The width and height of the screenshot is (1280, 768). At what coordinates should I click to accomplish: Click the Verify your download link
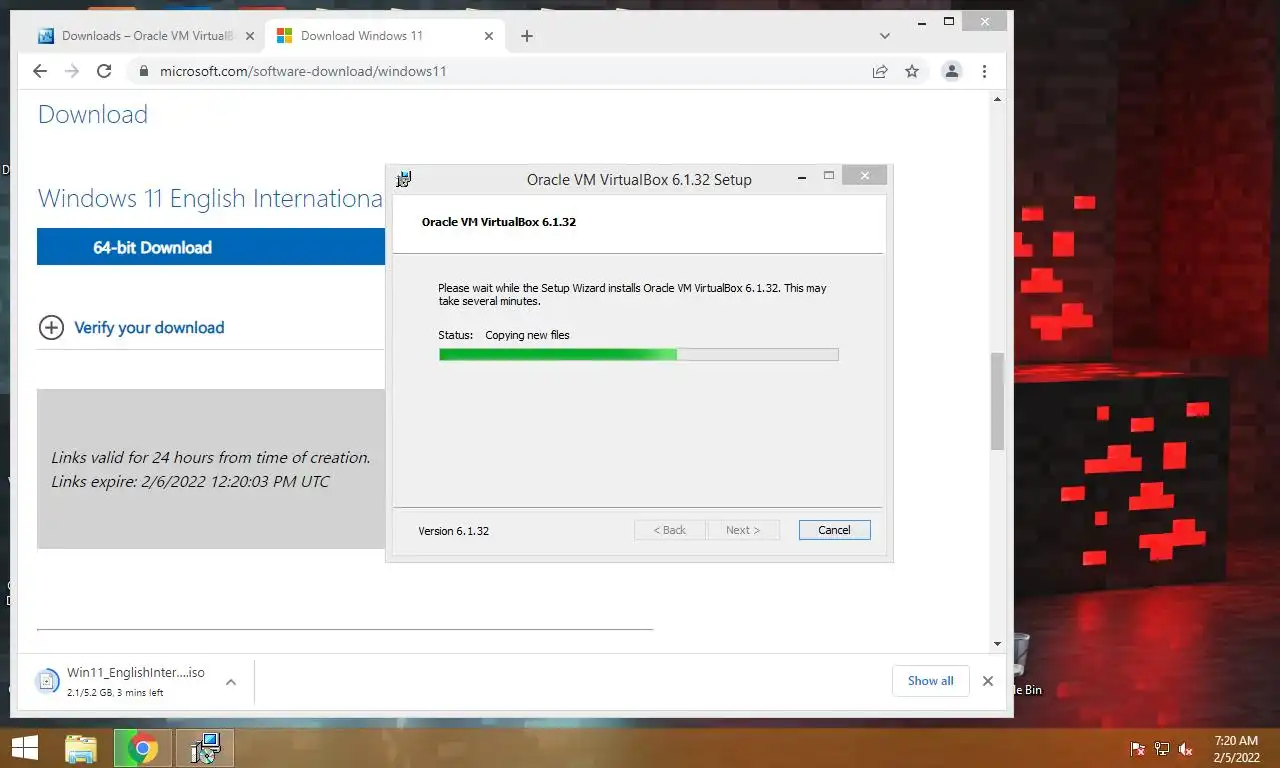[149, 327]
